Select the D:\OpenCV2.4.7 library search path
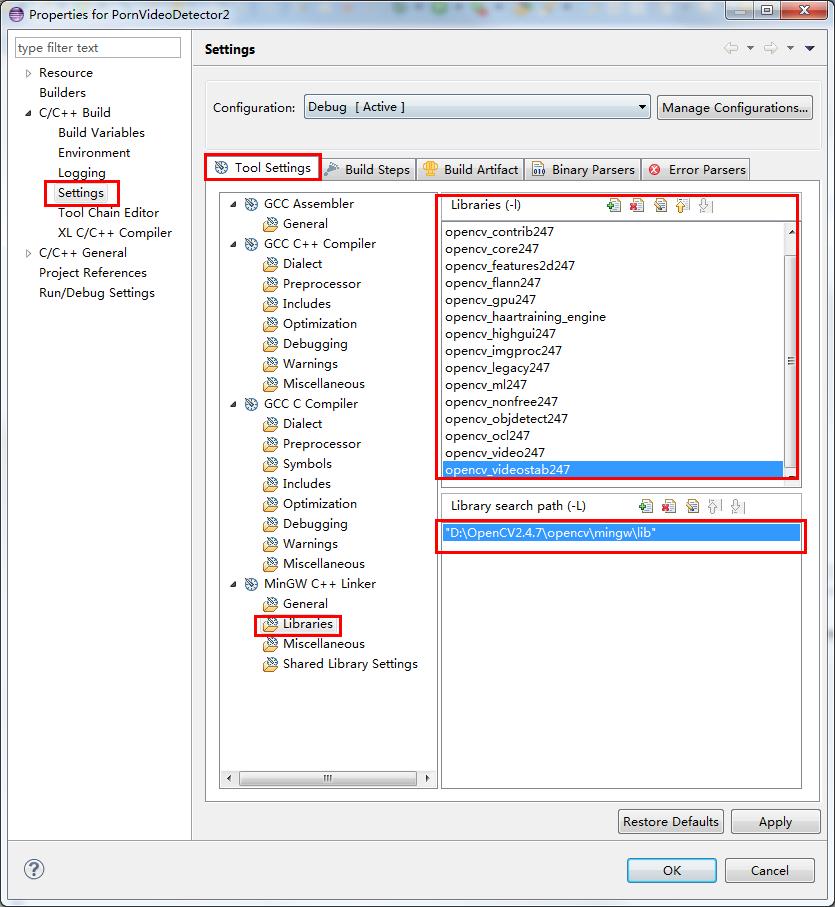 tap(621, 533)
